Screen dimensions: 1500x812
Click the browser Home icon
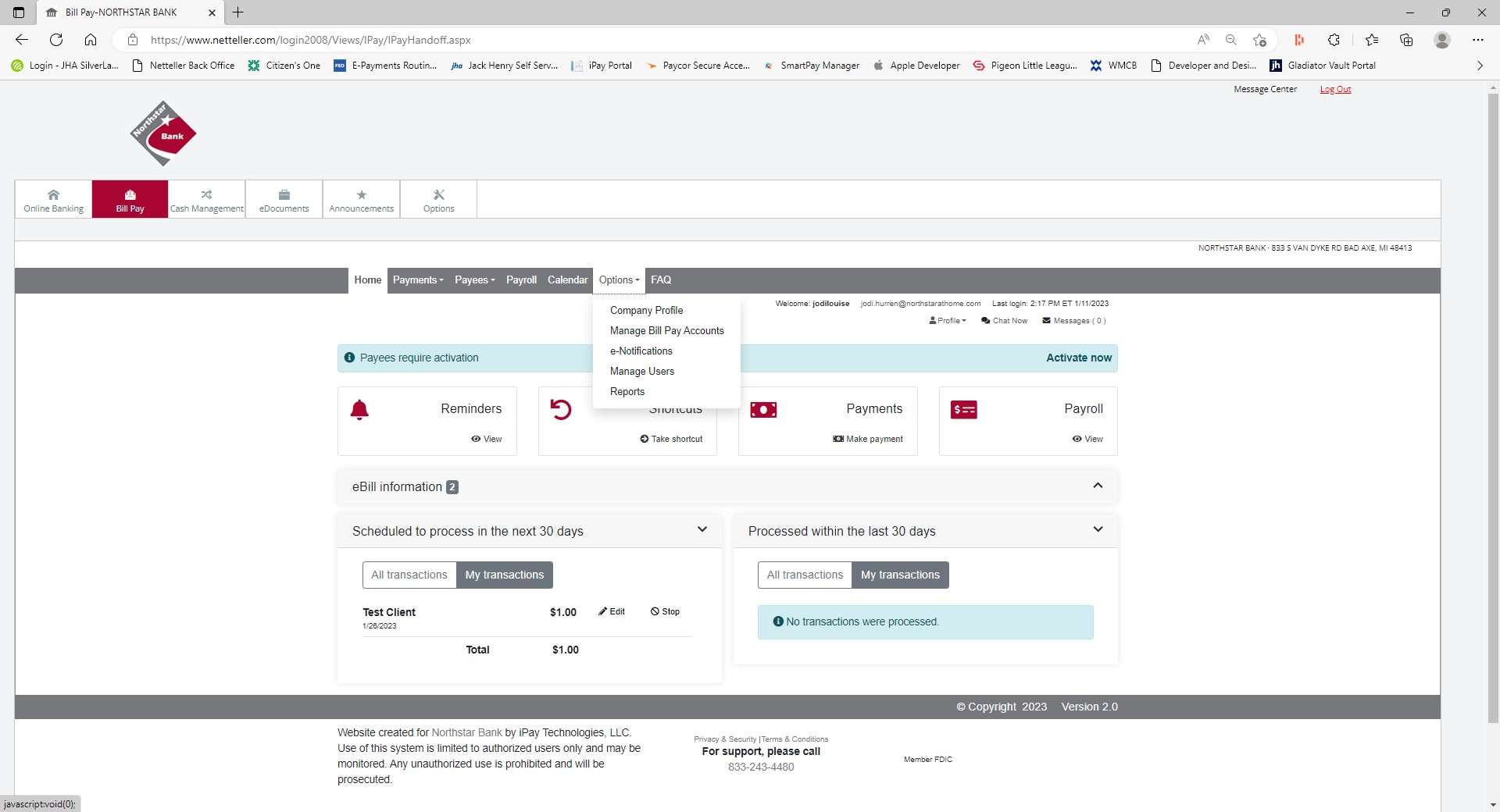pyautogui.click(x=91, y=40)
